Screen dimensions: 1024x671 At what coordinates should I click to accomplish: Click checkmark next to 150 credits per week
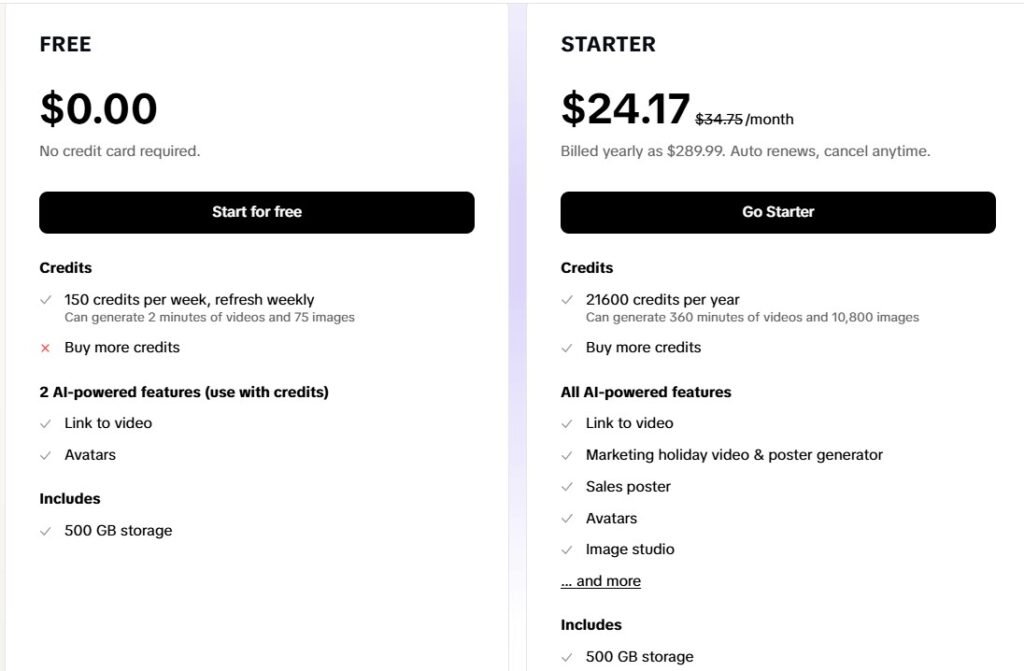pyautogui.click(x=45, y=300)
